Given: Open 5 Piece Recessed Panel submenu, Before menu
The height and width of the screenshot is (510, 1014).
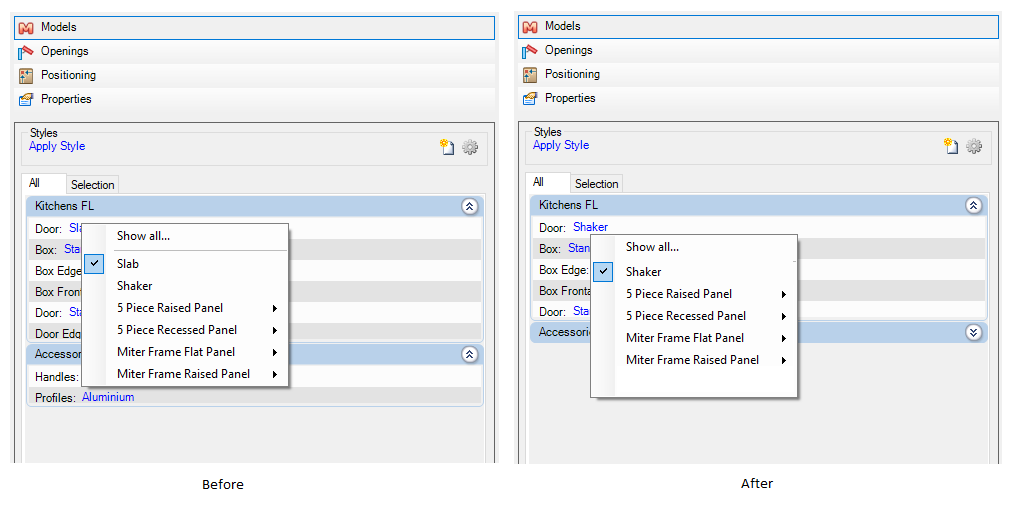Looking at the screenshot, I should [x=185, y=330].
